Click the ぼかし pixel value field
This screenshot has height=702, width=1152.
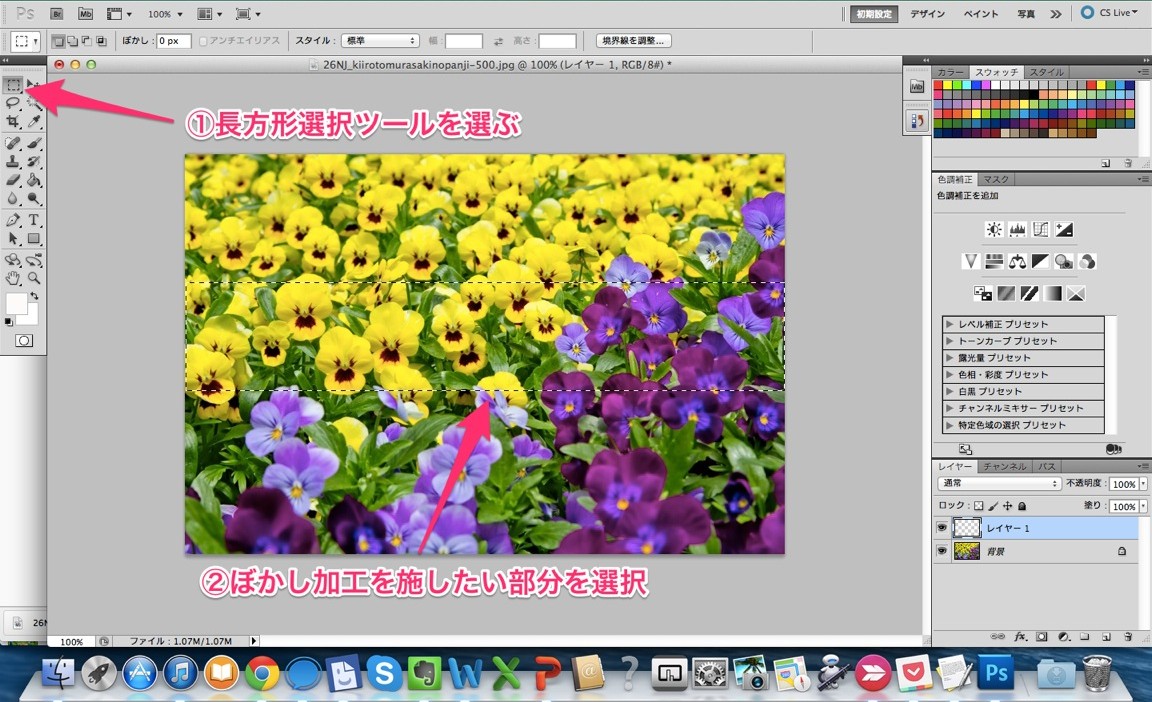(x=173, y=40)
